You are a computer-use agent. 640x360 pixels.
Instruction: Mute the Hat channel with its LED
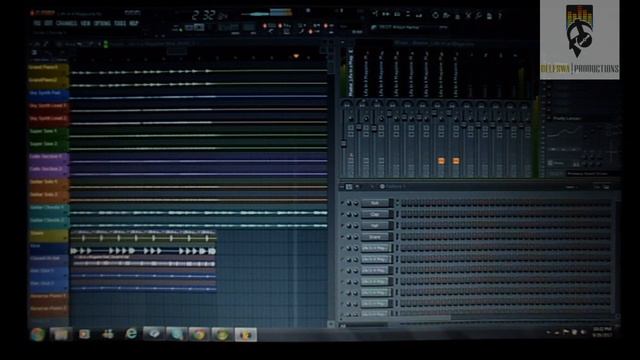tap(342, 225)
